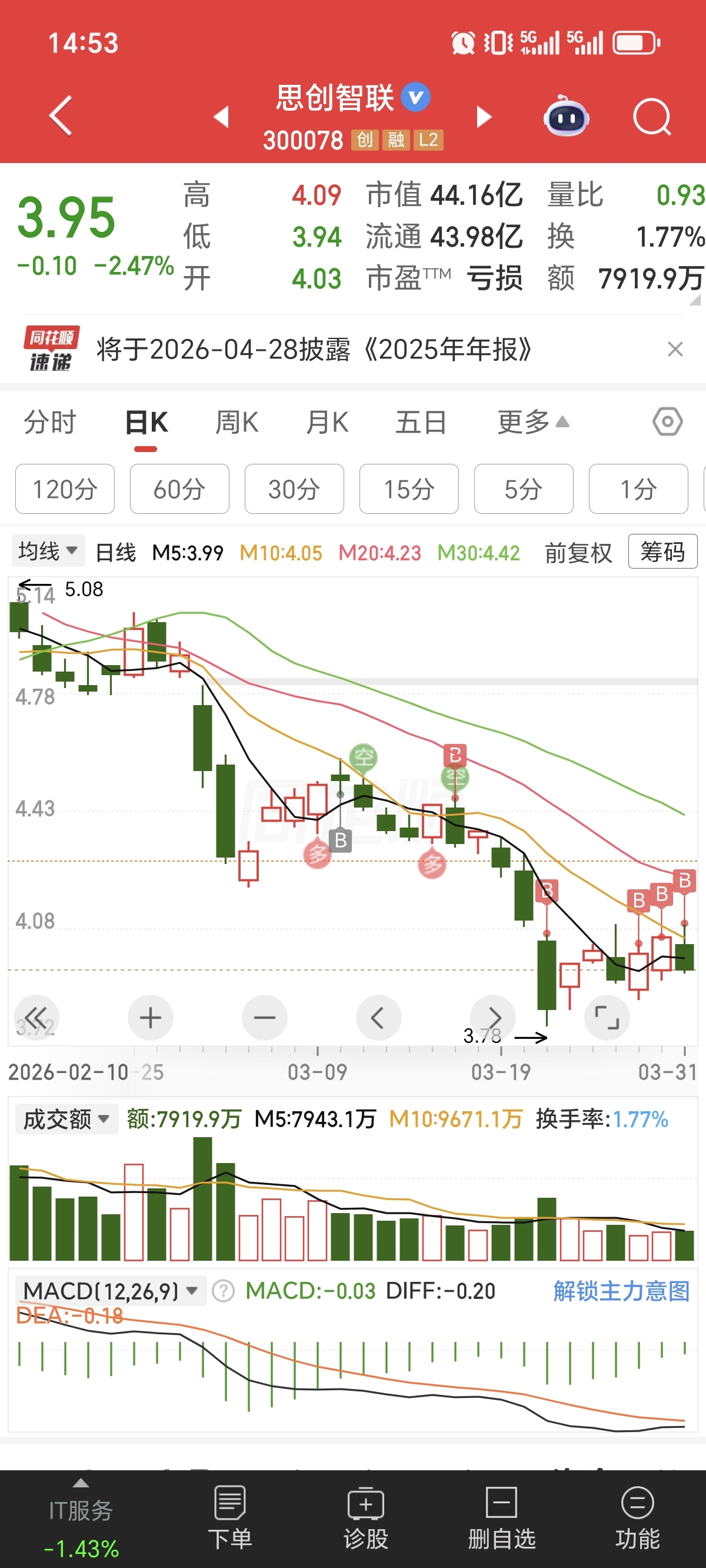Jump to earliest with double-left arrows
The height and width of the screenshot is (1568, 706).
36,1018
